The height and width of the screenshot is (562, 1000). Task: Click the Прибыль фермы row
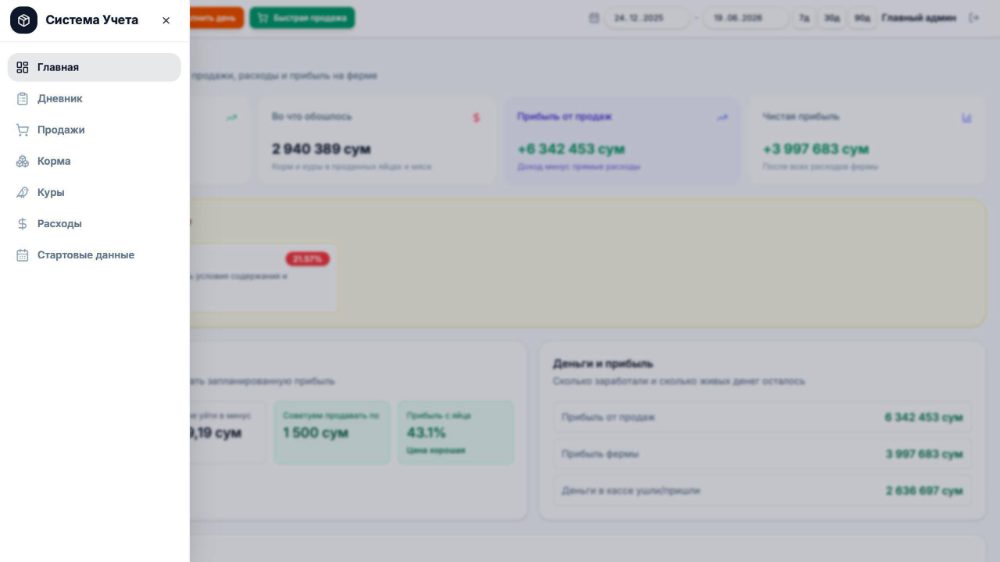coord(762,454)
